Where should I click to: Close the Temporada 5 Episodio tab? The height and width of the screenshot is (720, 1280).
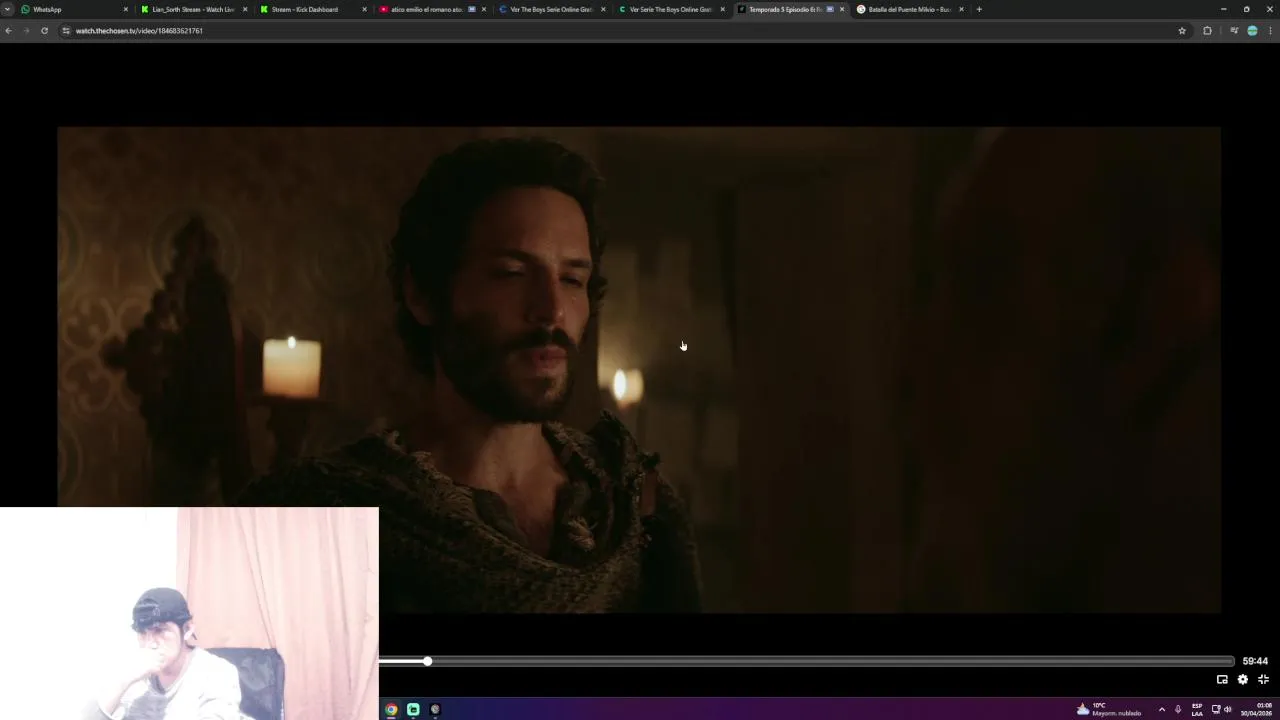842,9
